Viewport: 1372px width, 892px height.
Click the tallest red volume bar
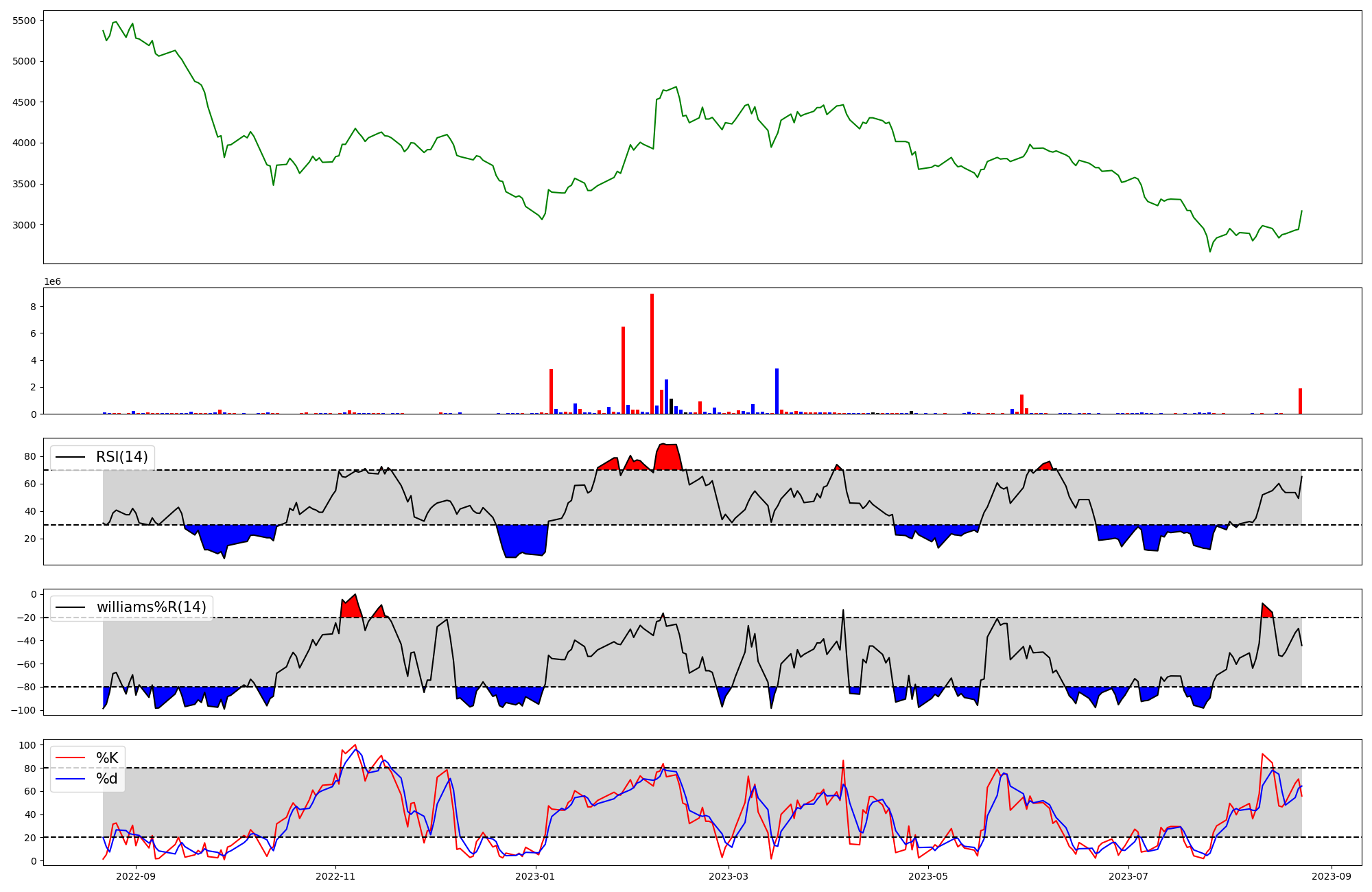point(652,353)
